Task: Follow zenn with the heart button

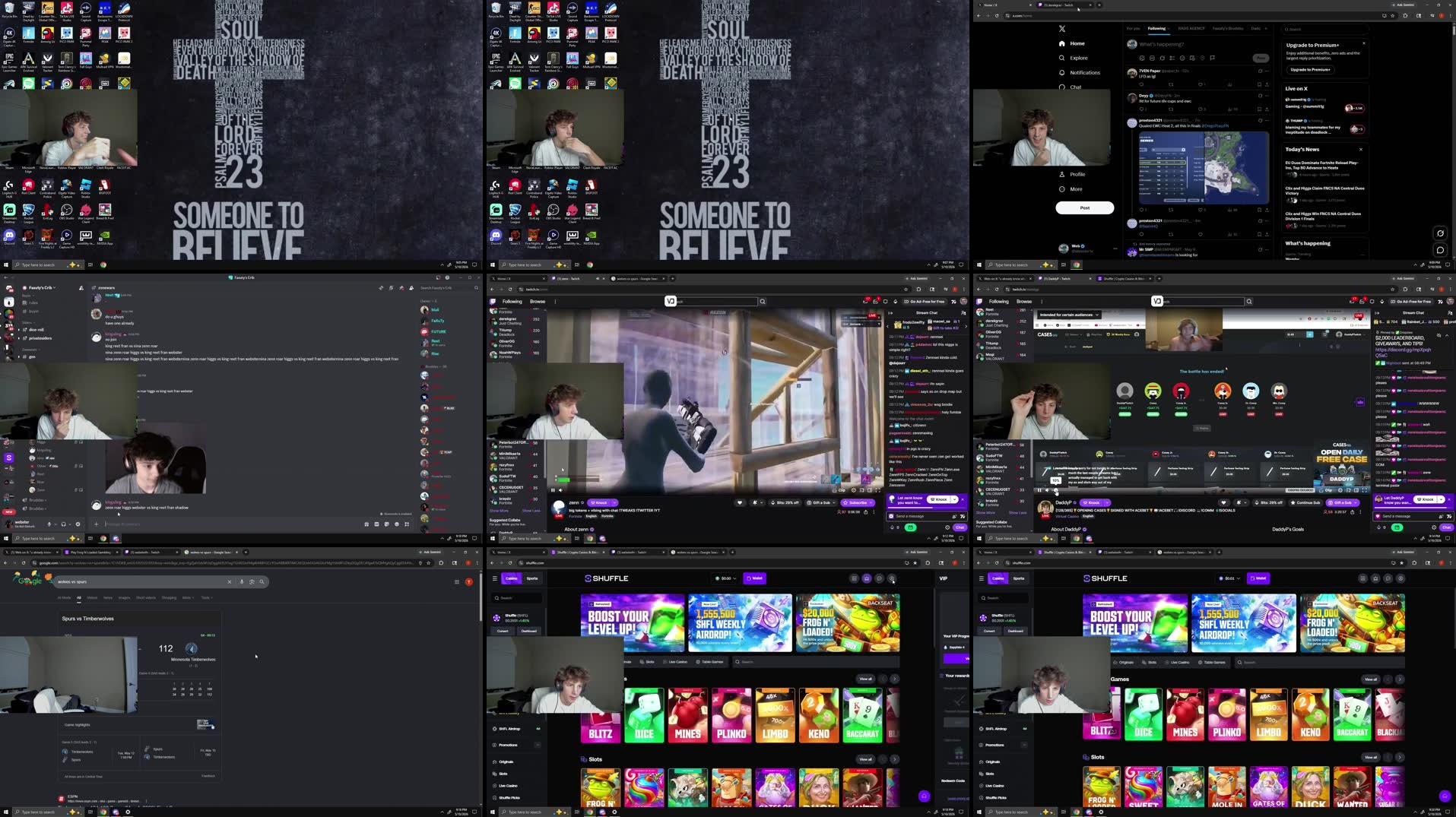Action: [740, 502]
